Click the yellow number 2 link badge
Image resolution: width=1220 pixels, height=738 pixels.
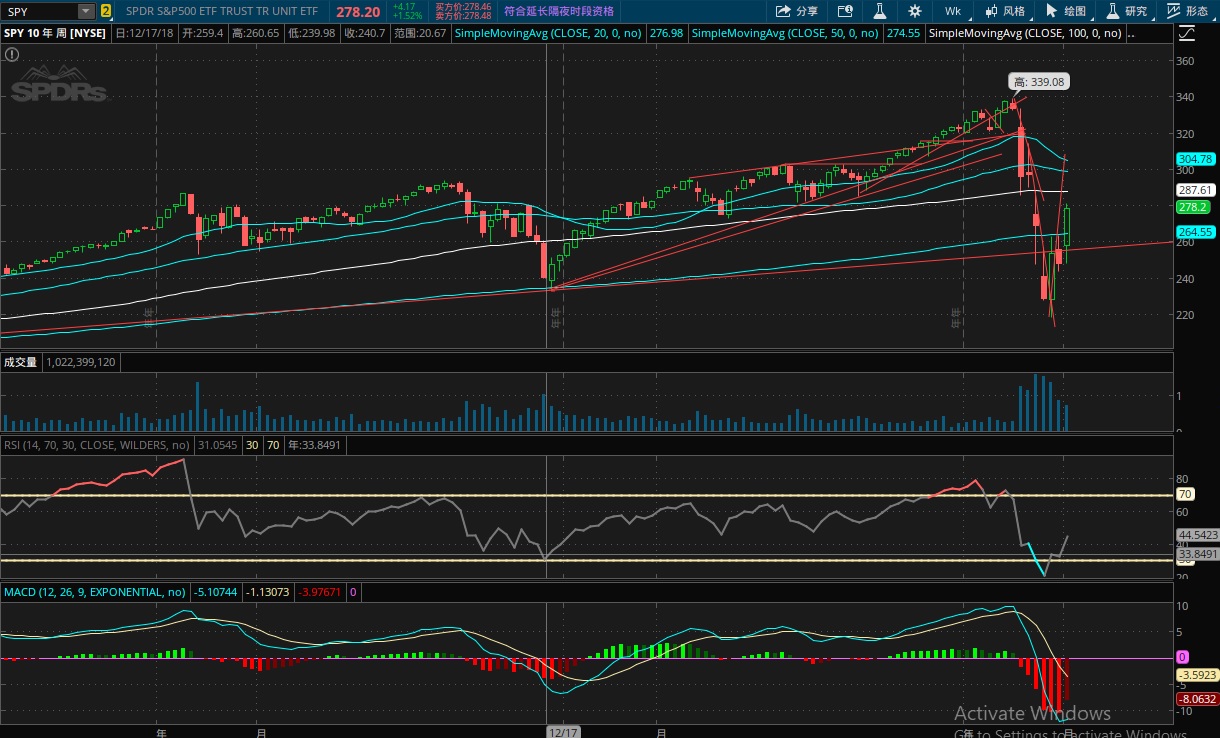click(105, 11)
